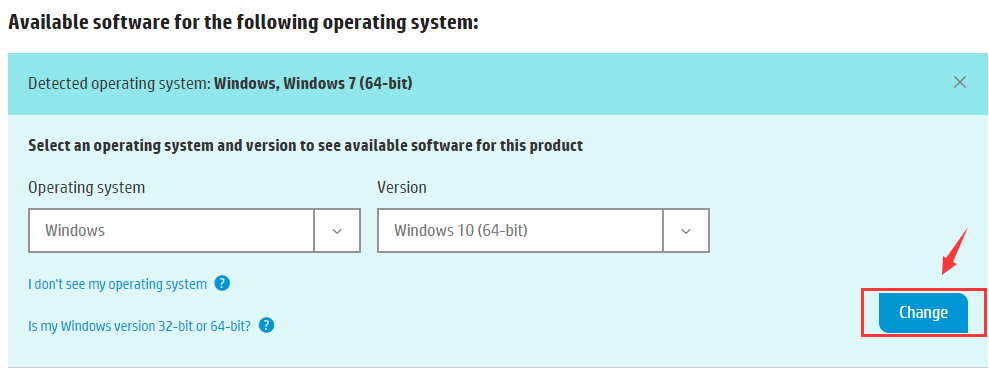
Task: Click the "Detected operating system:" text
Action: pyautogui.click(x=120, y=83)
